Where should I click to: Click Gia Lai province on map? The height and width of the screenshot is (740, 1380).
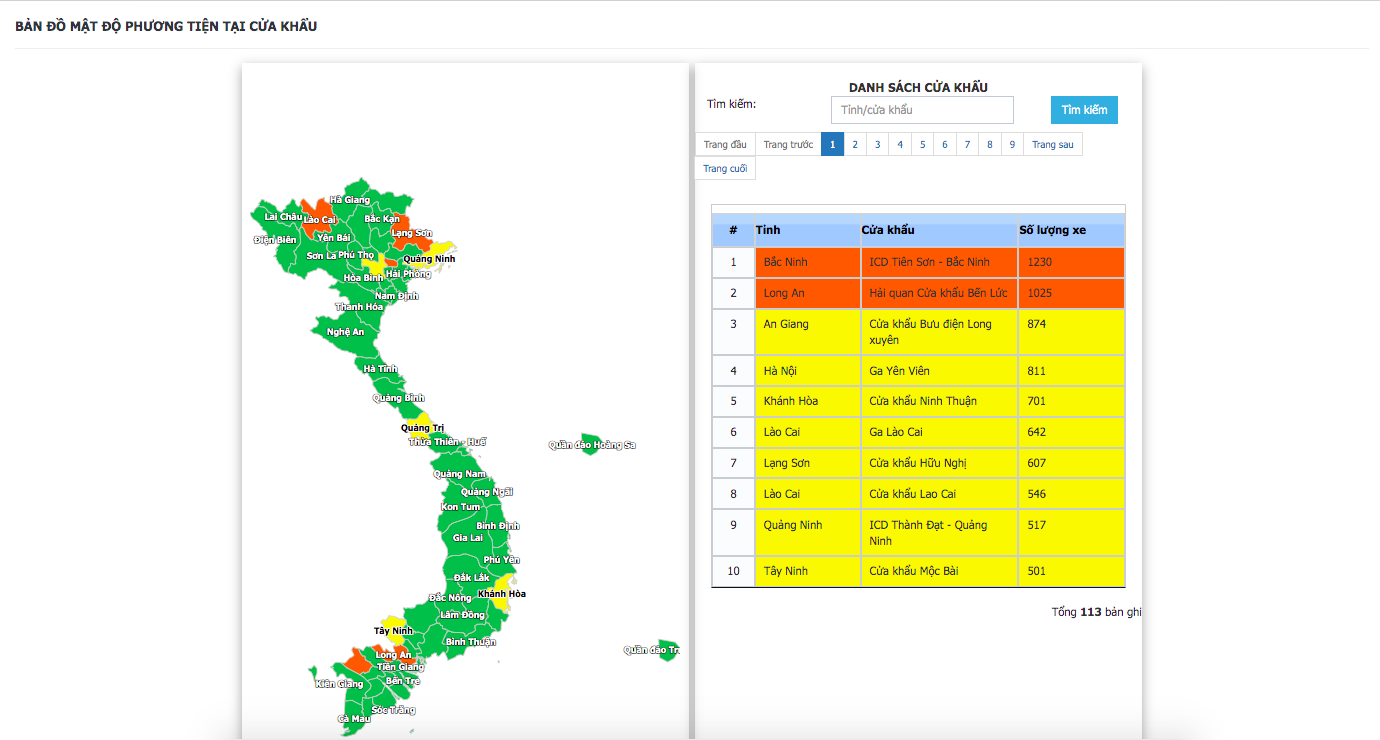point(467,537)
